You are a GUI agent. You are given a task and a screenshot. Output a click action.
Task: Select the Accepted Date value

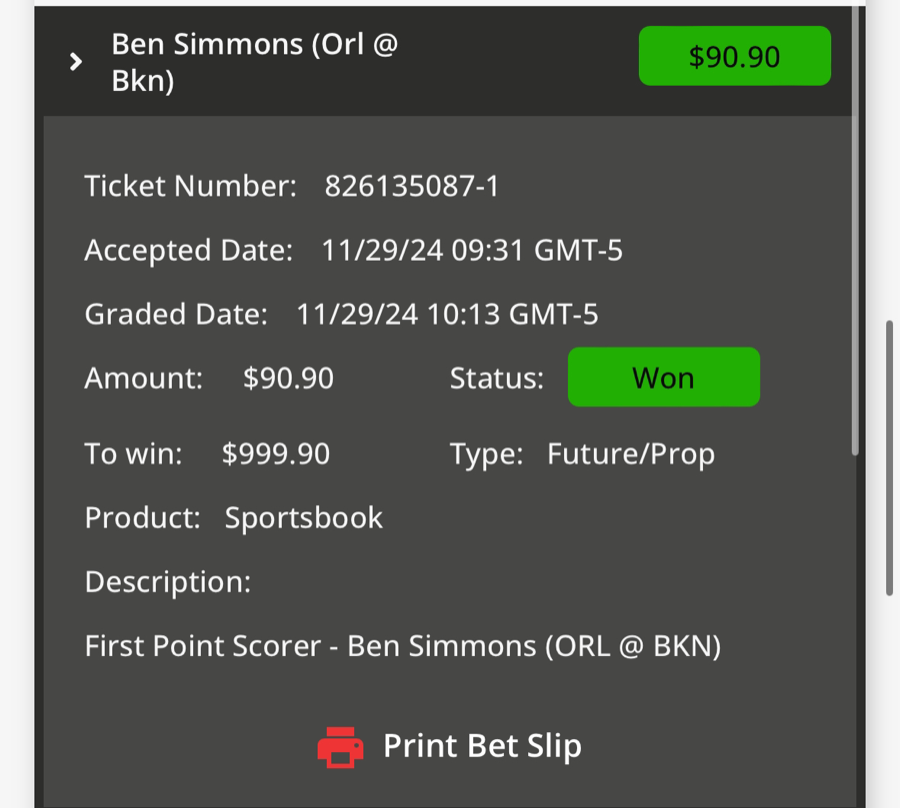point(474,250)
